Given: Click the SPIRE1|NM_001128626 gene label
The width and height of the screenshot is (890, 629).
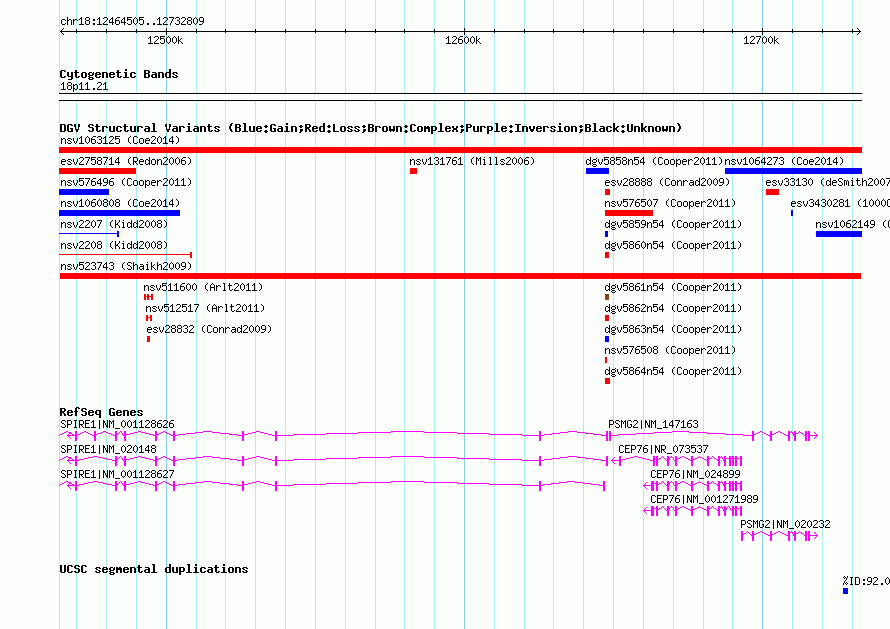Looking at the screenshot, I should (x=117, y=424).
